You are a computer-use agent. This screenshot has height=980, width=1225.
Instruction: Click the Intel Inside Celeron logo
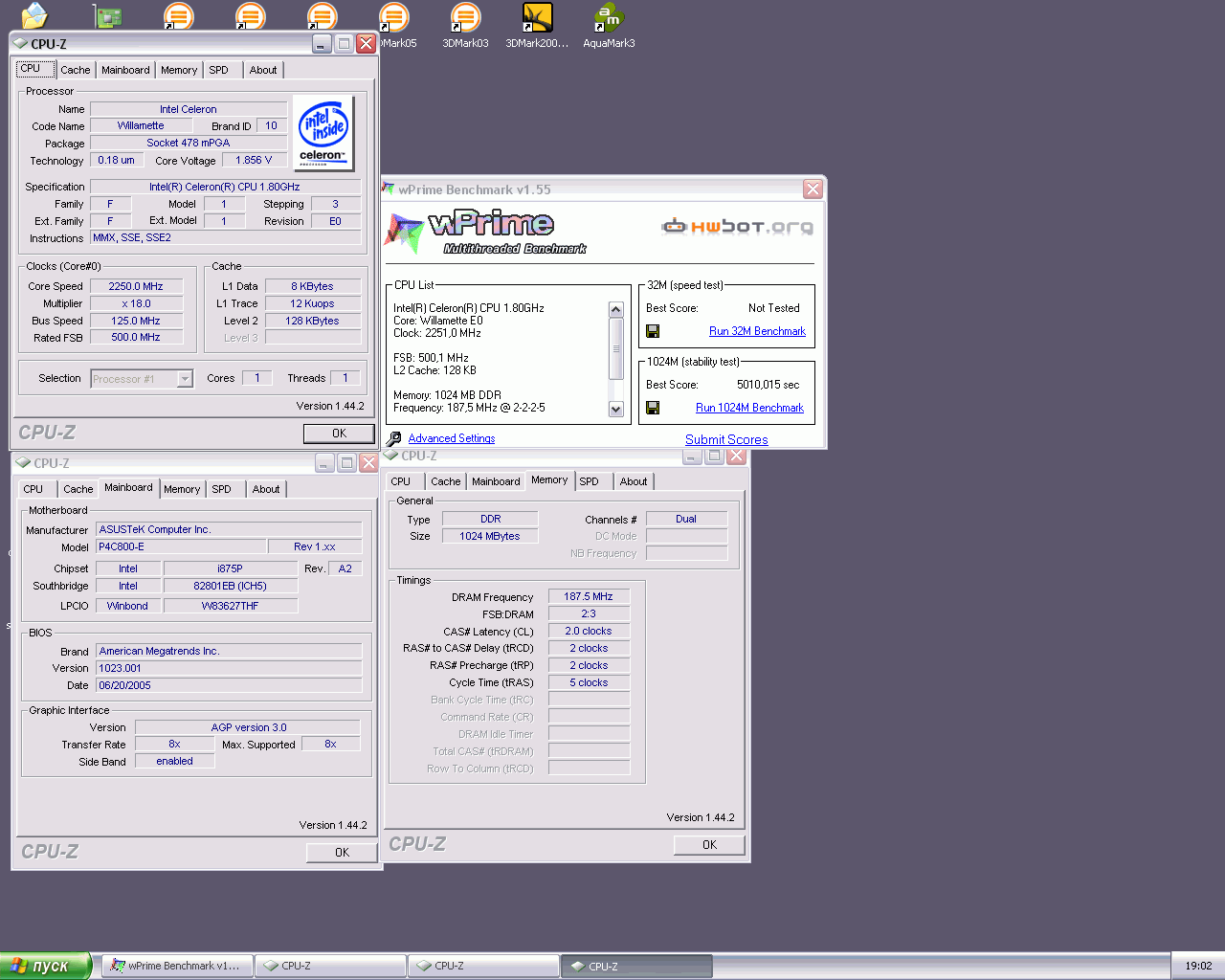click(323, 133)
